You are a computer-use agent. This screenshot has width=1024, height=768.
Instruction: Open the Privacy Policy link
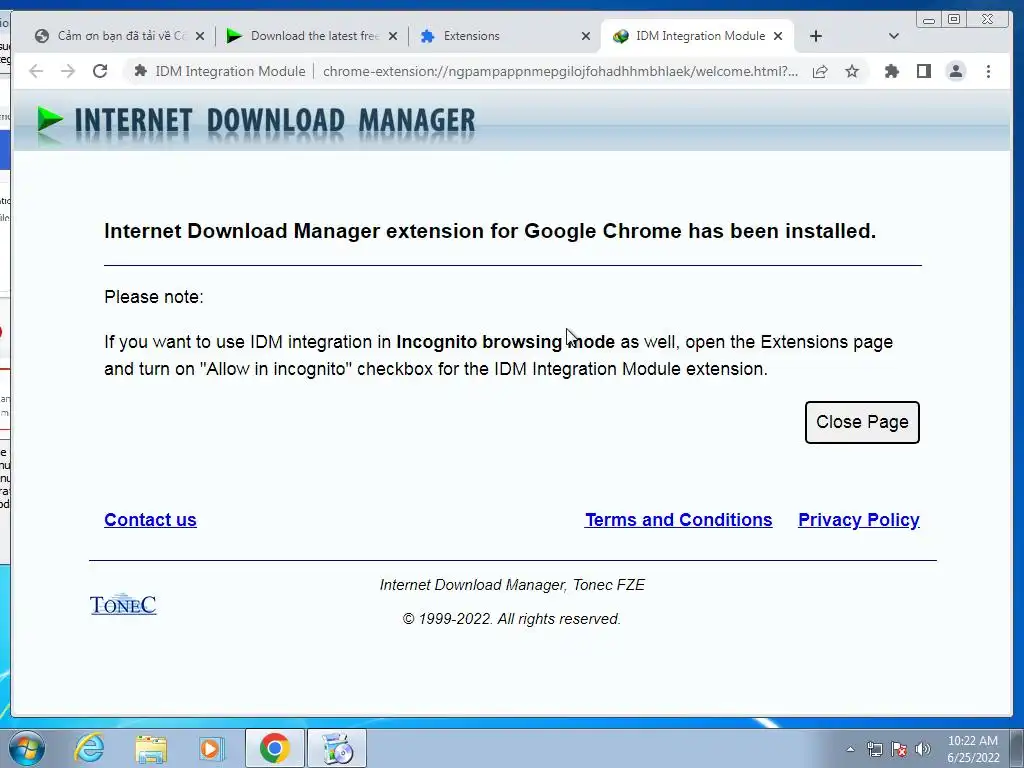tap(859, 520)
